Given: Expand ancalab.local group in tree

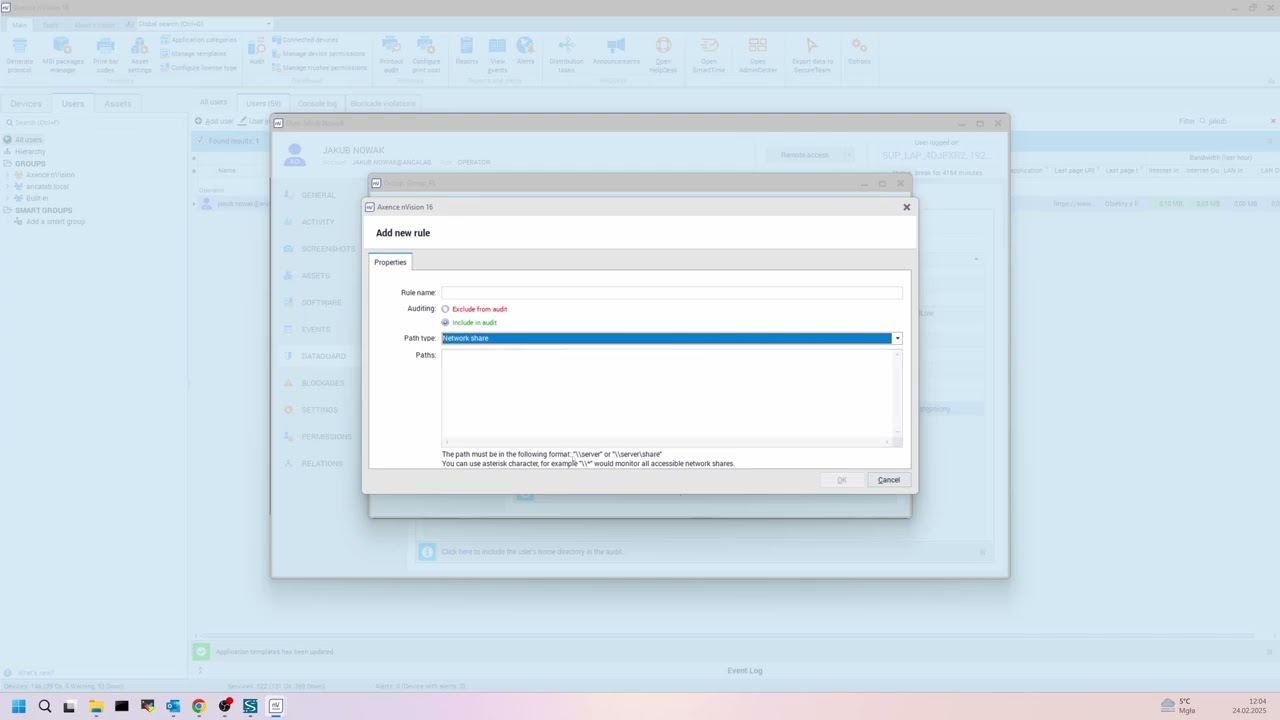Looking at the screenshot, I should [x=8, y=187].
